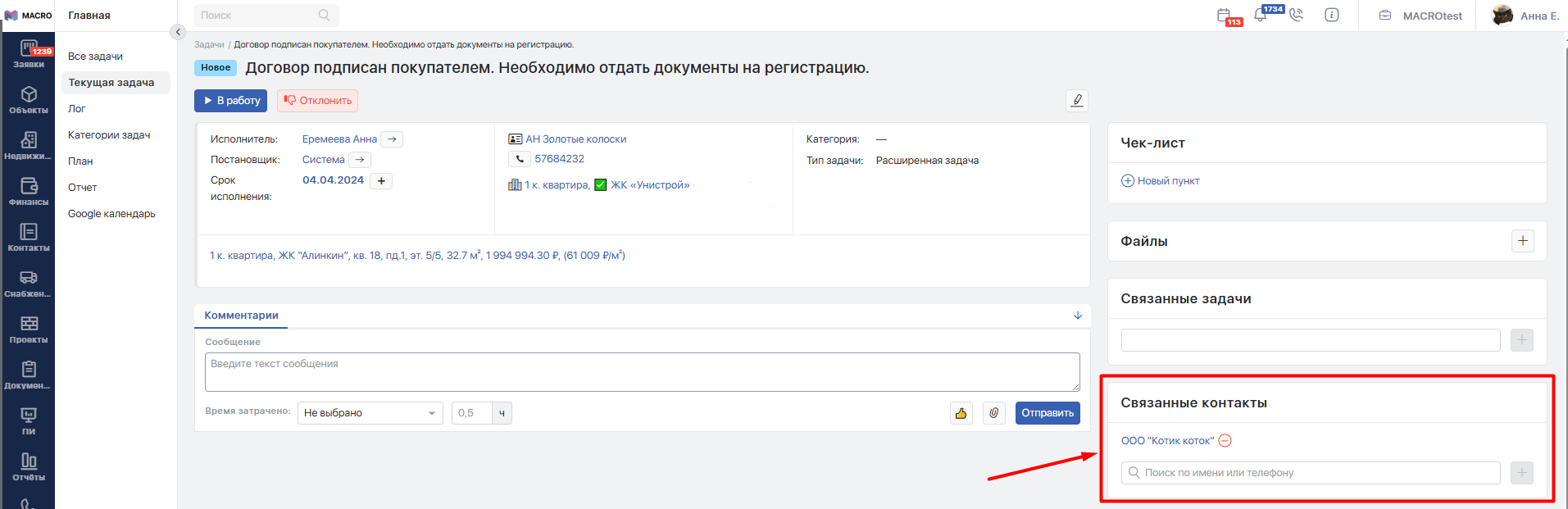Click the notifications bell icon
This screenshot has width=1568, height=509.
point(1261,16)
